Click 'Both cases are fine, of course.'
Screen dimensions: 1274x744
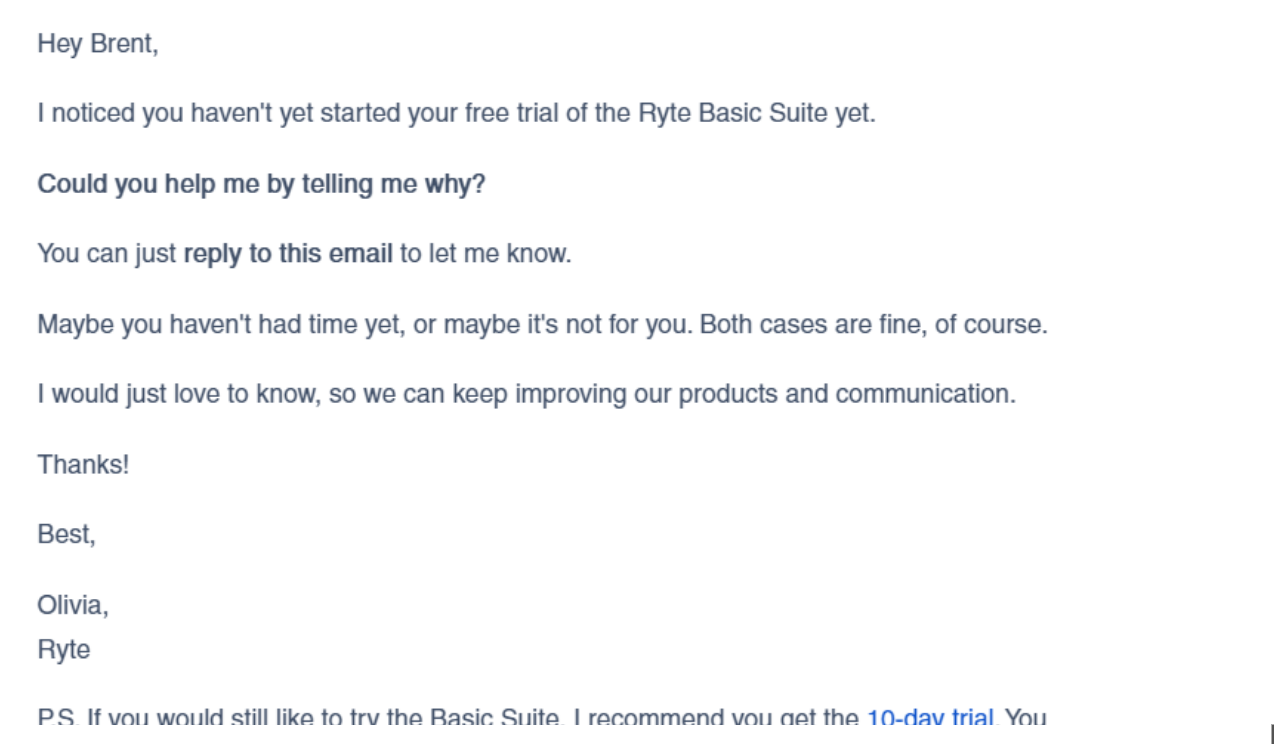[x=873, y=325]
